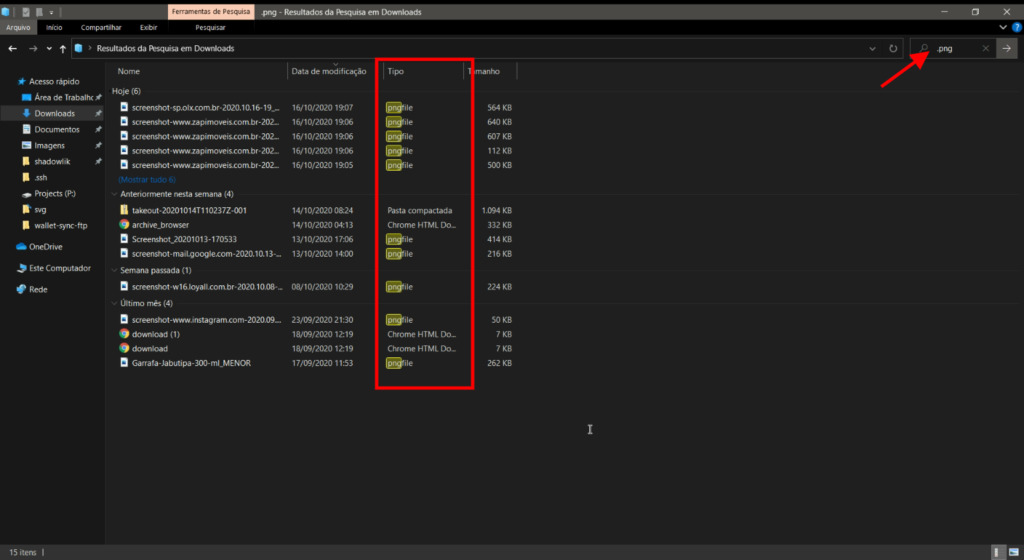Switch to large thumbnails view in status bar
The image size is (1024, 560).
point(1013,552)
